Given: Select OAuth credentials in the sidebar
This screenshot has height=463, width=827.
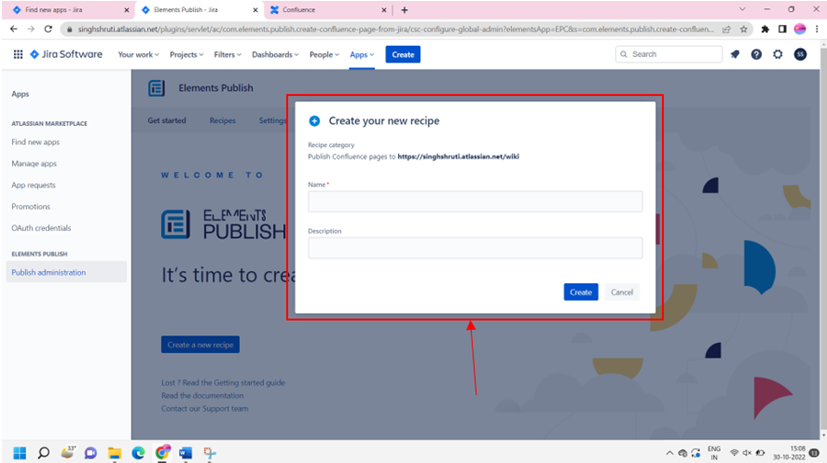Looking at the screenshot, I should (41, 228).
